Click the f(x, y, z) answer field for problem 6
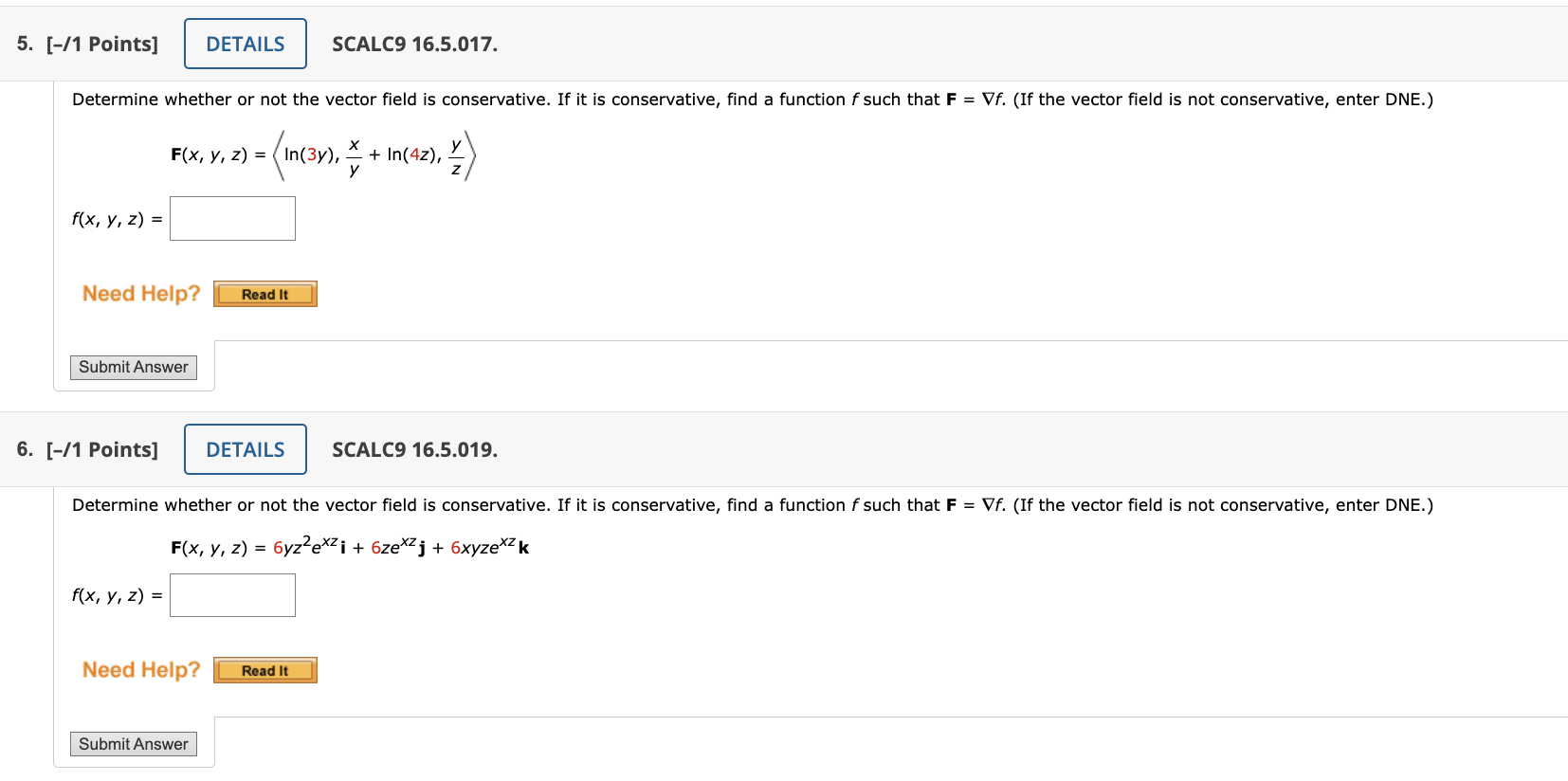The height and width of the screenshot is (781, 1568). coord(232,595)
